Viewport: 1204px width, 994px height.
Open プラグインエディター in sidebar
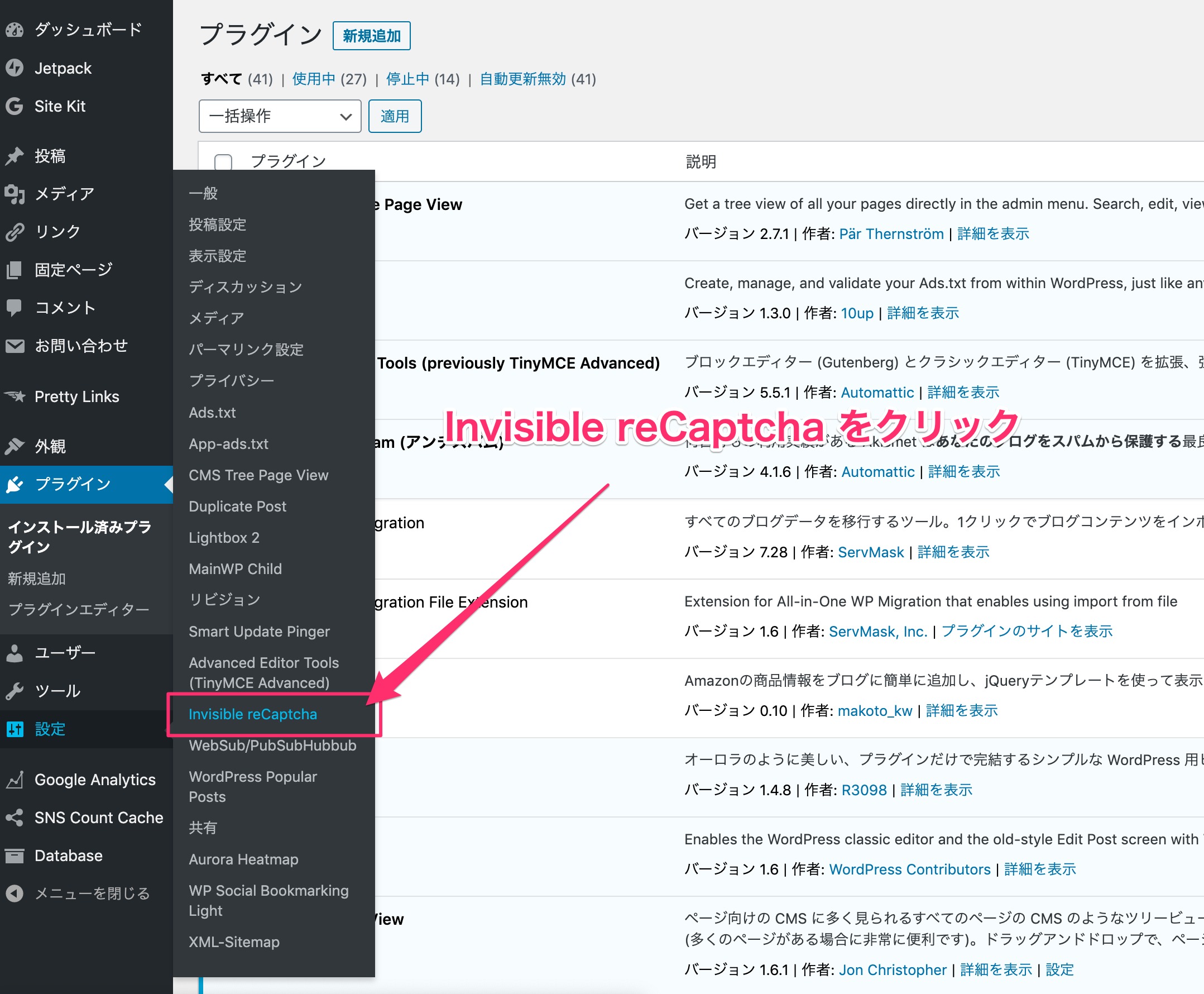79,610
